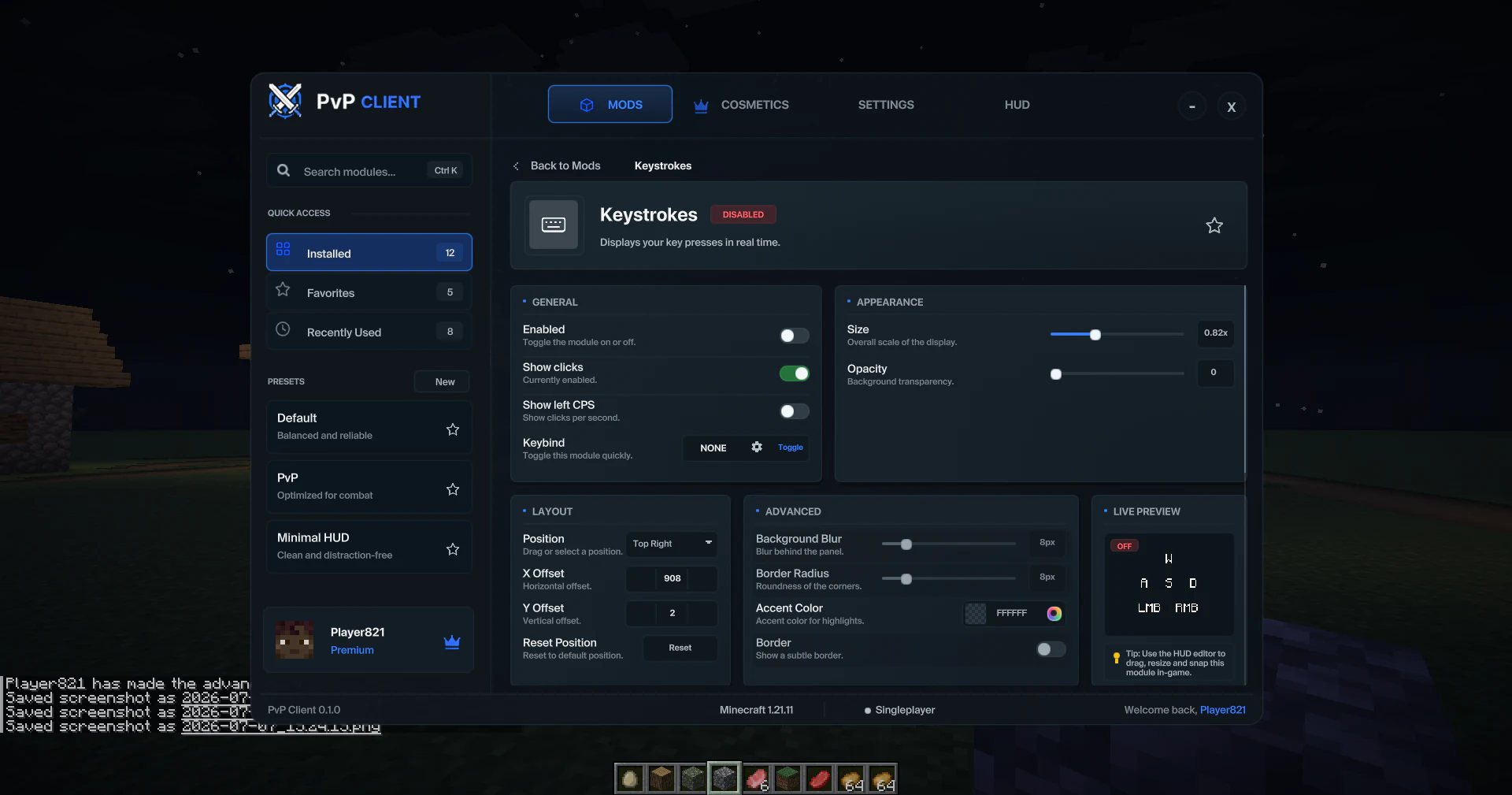Open keybind settings gear icon
The width and height of the screenshot is (1512, 795).
click(x=757, y=447)
